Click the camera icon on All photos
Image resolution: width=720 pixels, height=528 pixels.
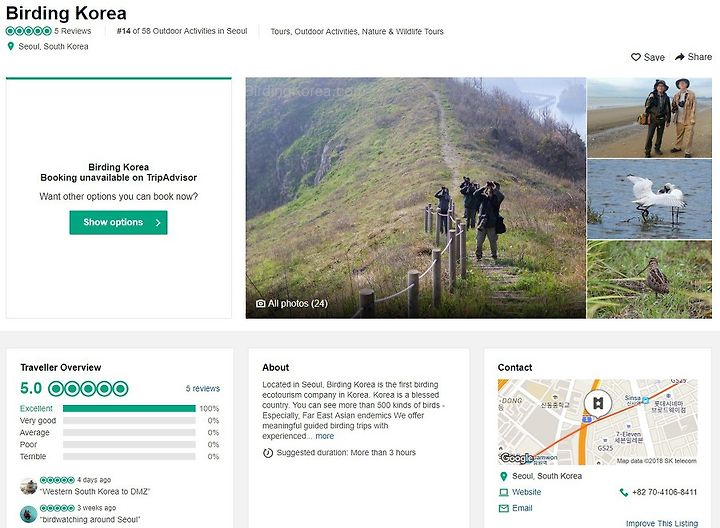(x=260, y=303)
